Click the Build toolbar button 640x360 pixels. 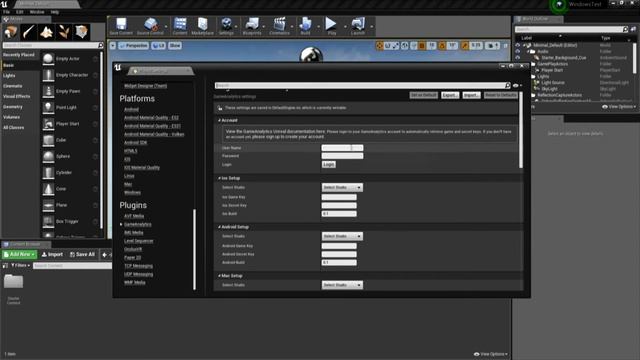point(305,26)
